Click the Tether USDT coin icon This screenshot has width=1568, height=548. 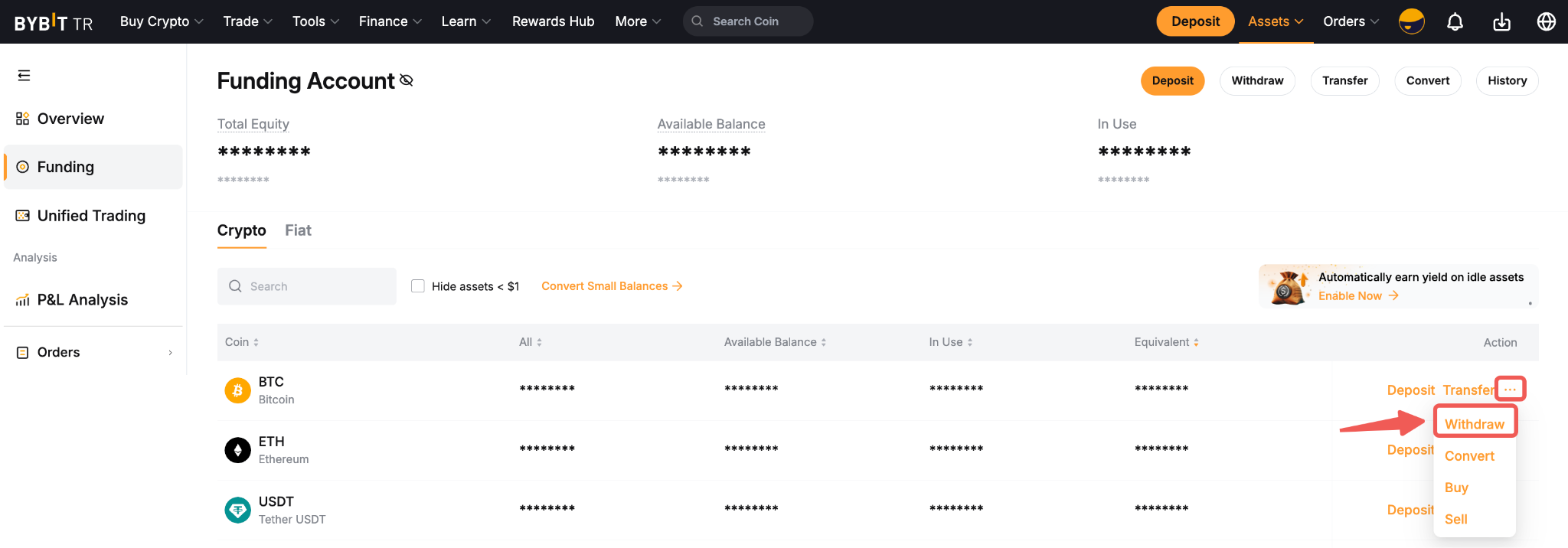[237, 510]
